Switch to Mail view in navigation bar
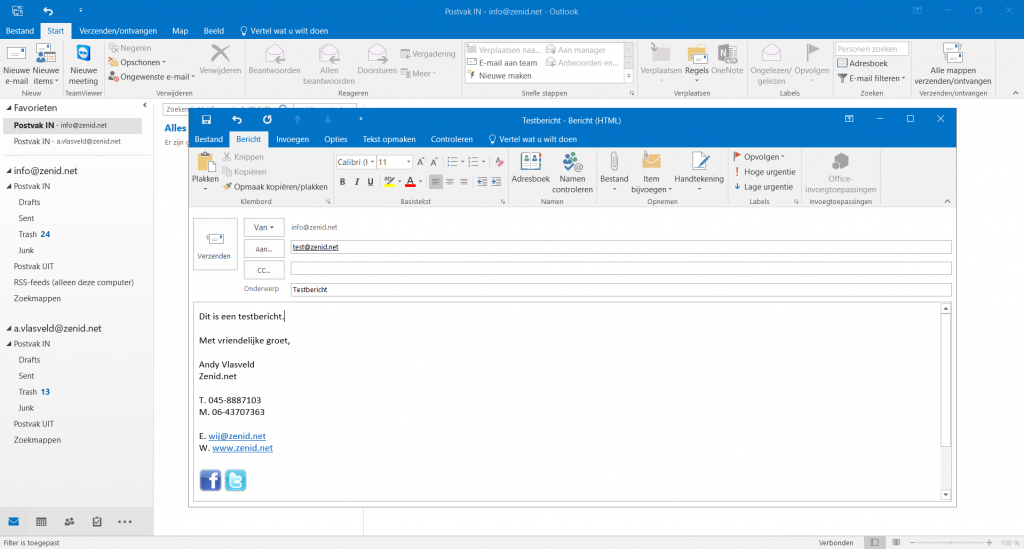 click(x=14, y=522)
